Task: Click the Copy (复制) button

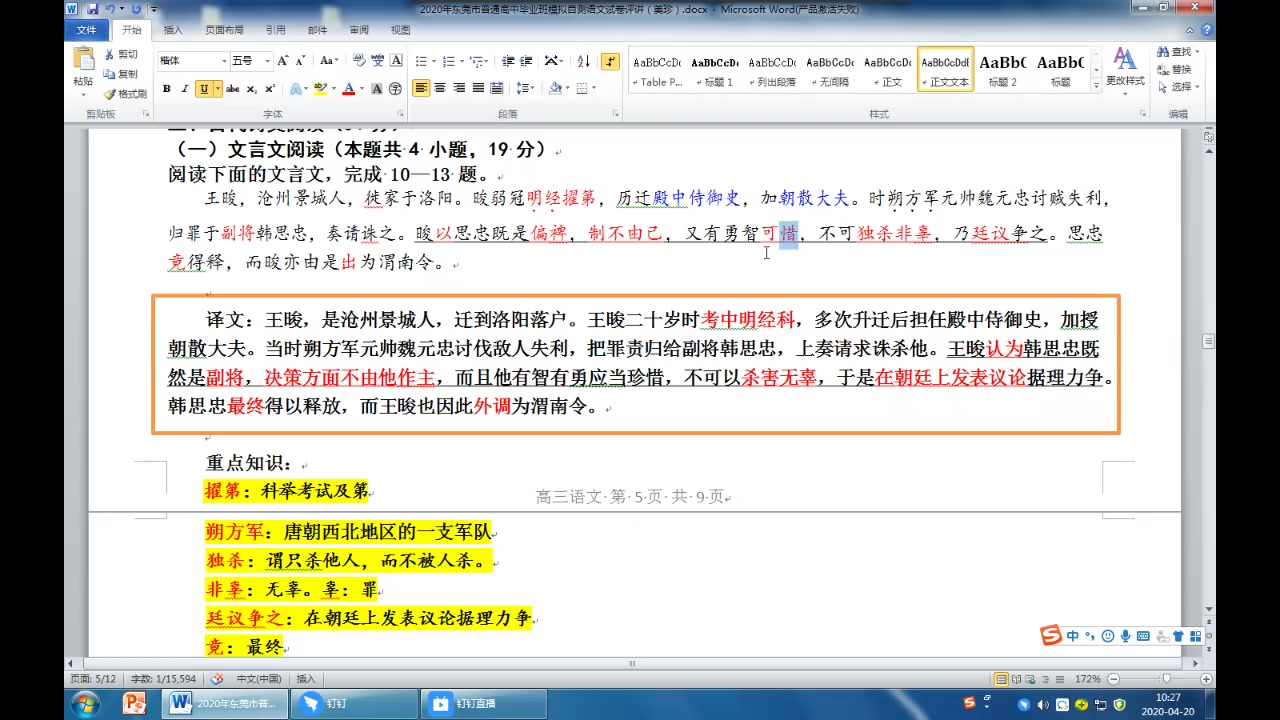Action: (x=120, y=74)
